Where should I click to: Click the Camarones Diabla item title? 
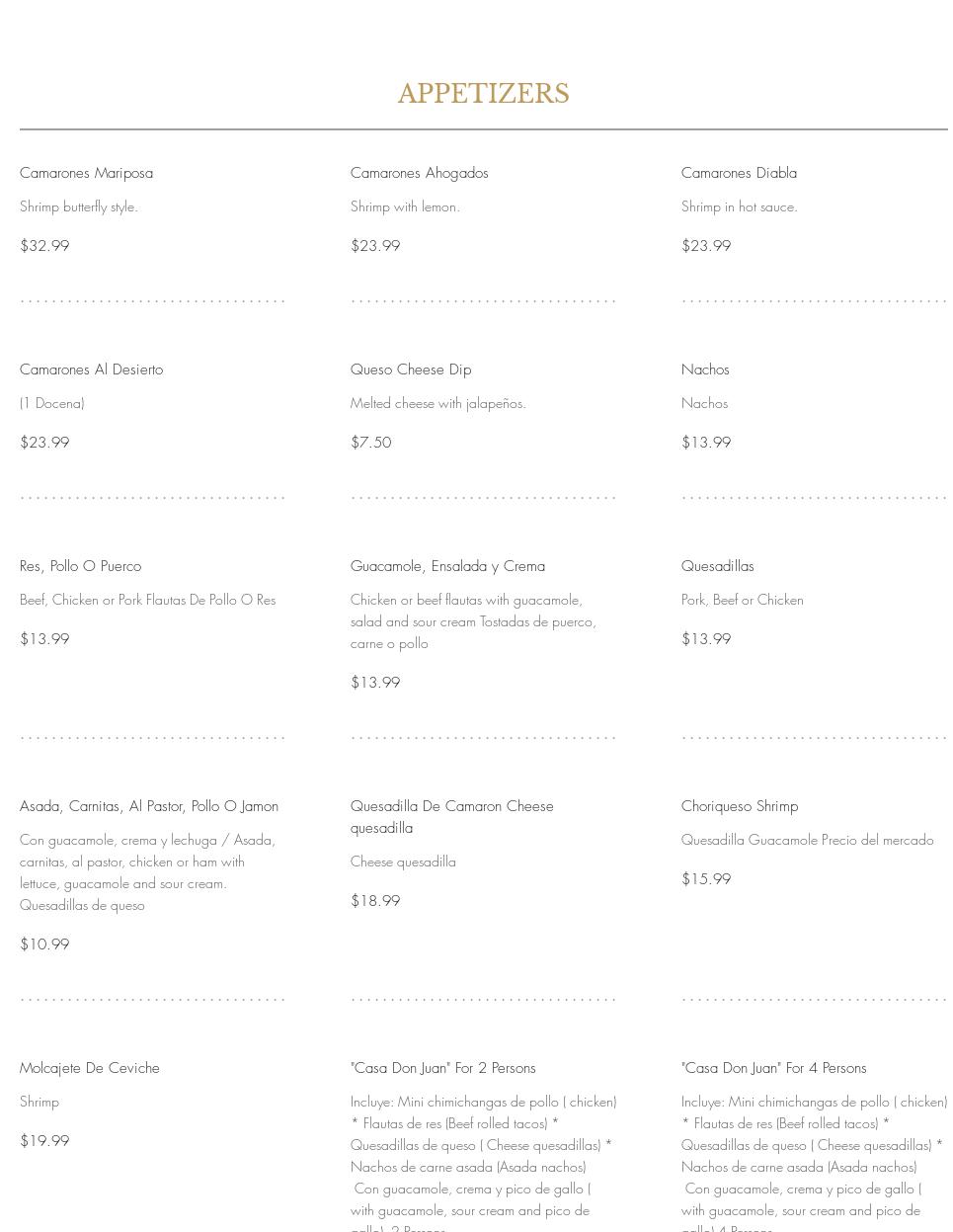[x=739, y=173]
